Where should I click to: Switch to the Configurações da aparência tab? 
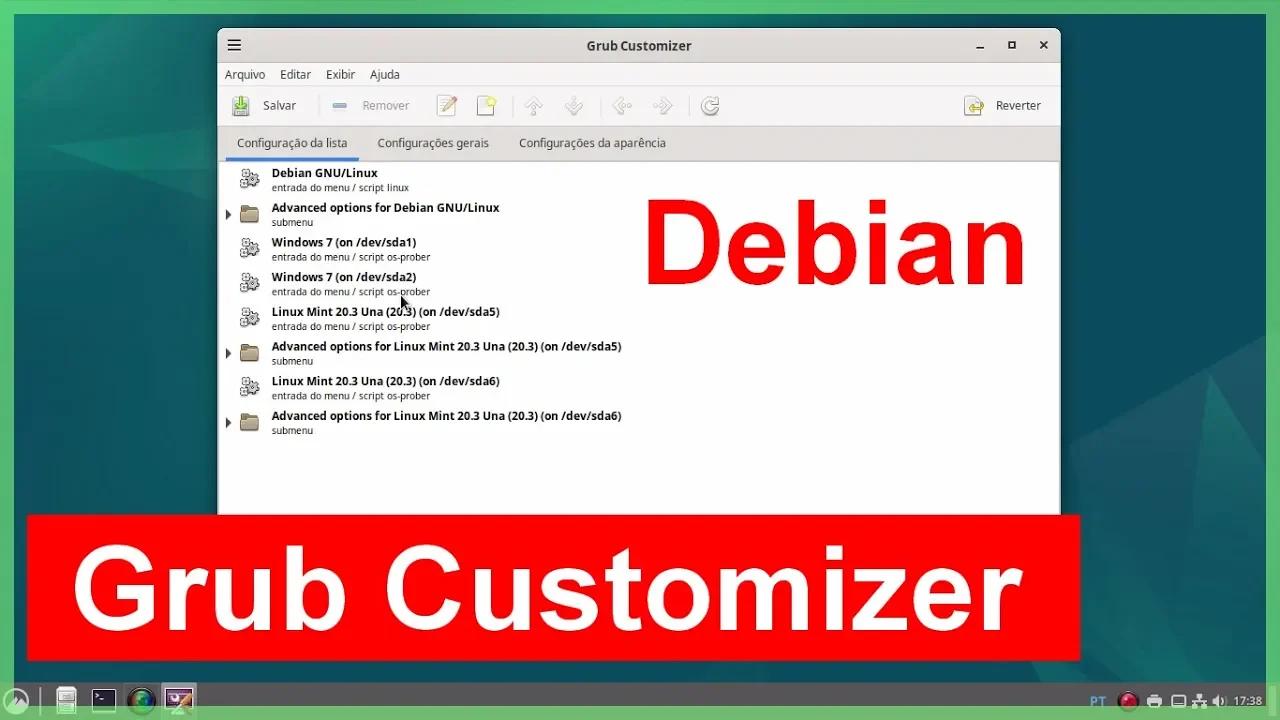tap(592, 142)
